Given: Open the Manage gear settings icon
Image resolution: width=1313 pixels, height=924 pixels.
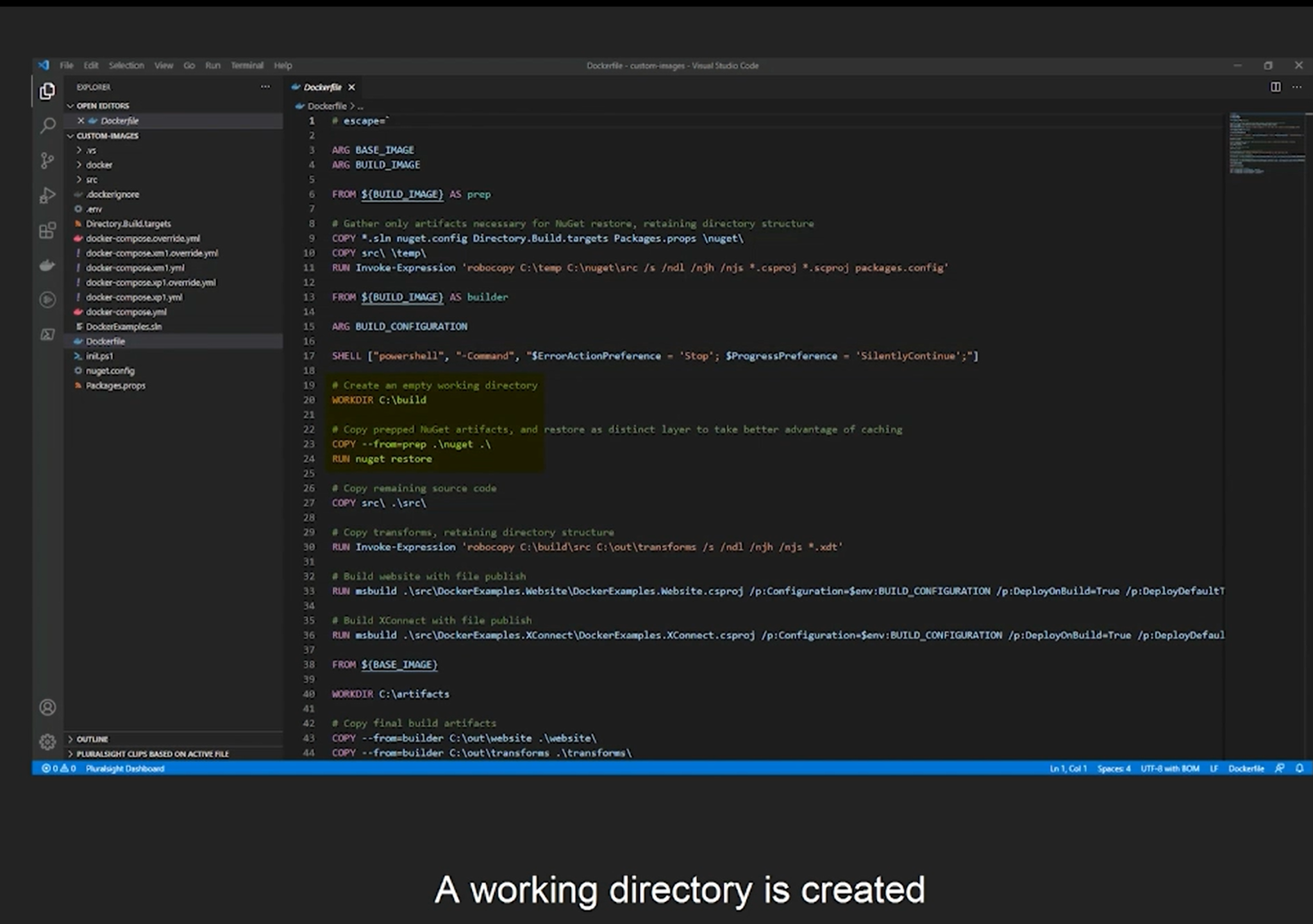Looking at the screenshot, I should pos(47,742).
